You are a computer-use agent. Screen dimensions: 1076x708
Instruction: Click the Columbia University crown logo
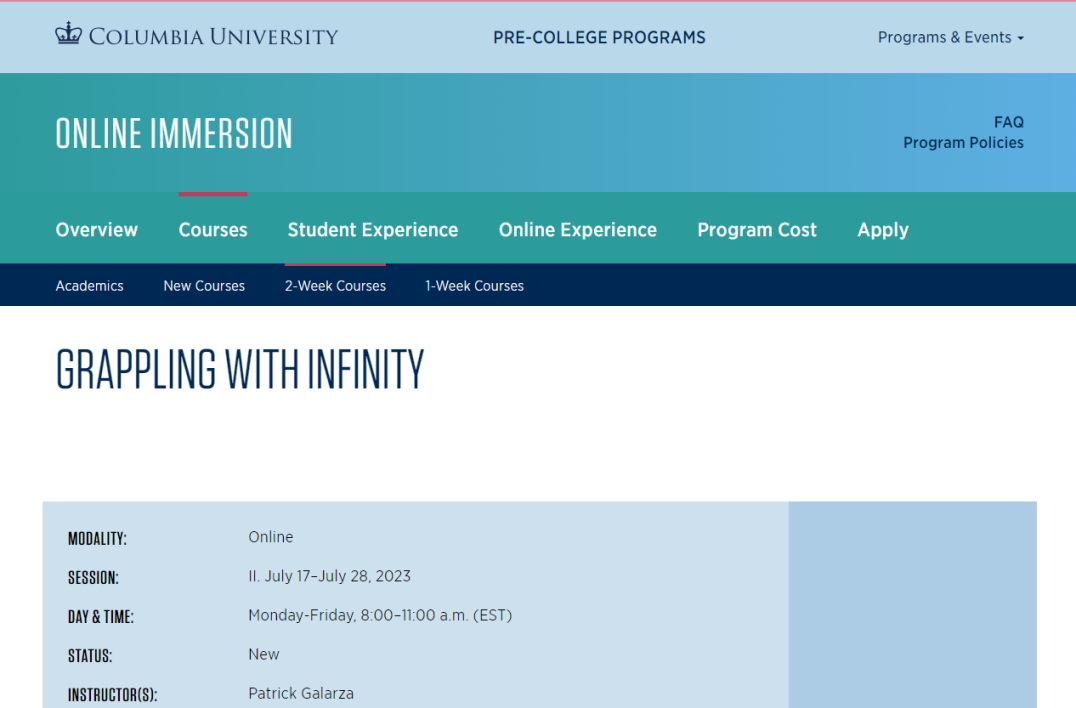click(x=69, y=34)
